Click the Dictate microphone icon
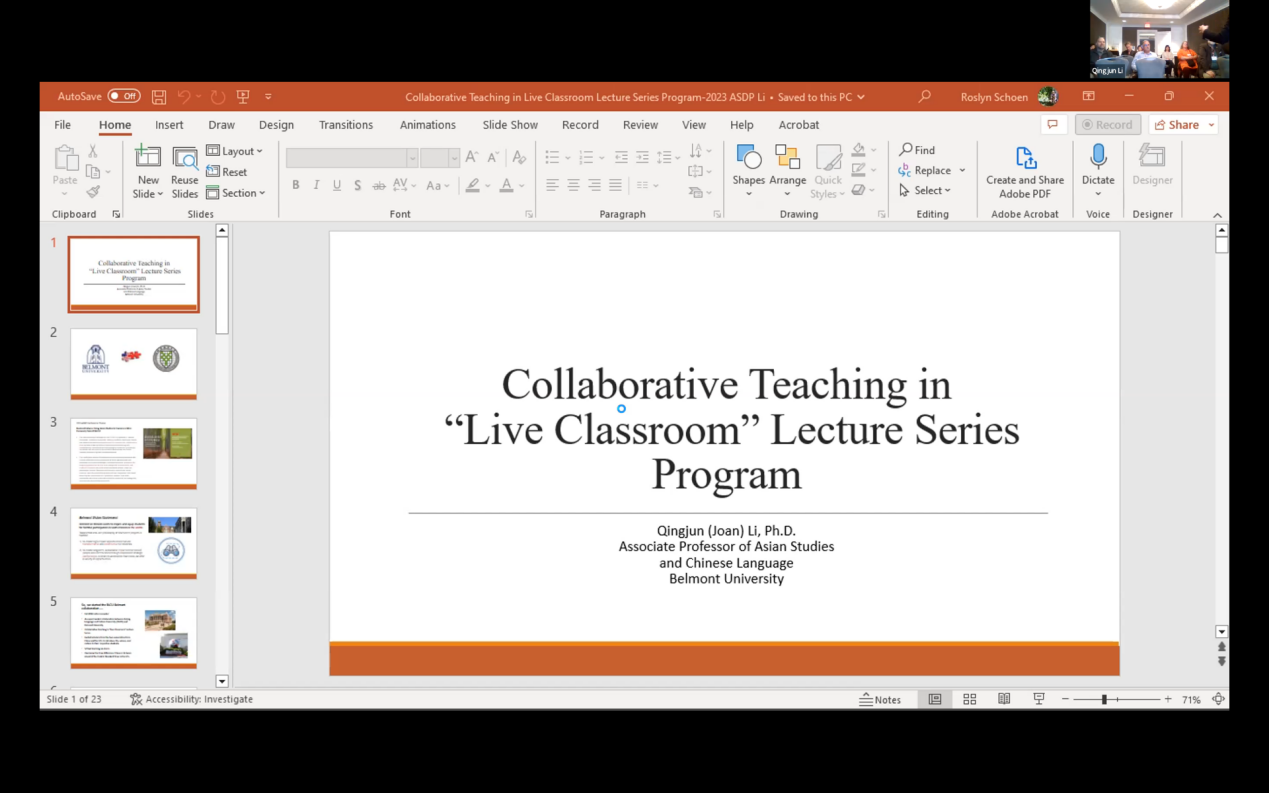Viewport: 1269px width, 793px height. (1097, 157)
